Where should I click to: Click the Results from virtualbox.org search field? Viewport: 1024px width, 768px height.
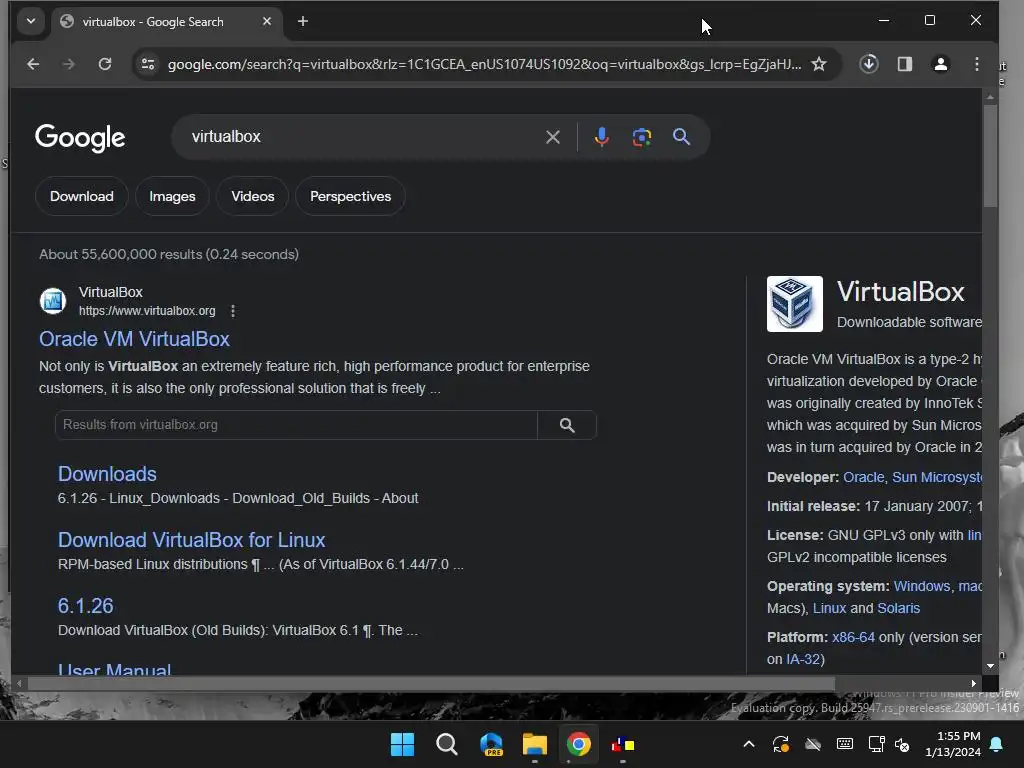pyautogui.click(x=296, y=424)
